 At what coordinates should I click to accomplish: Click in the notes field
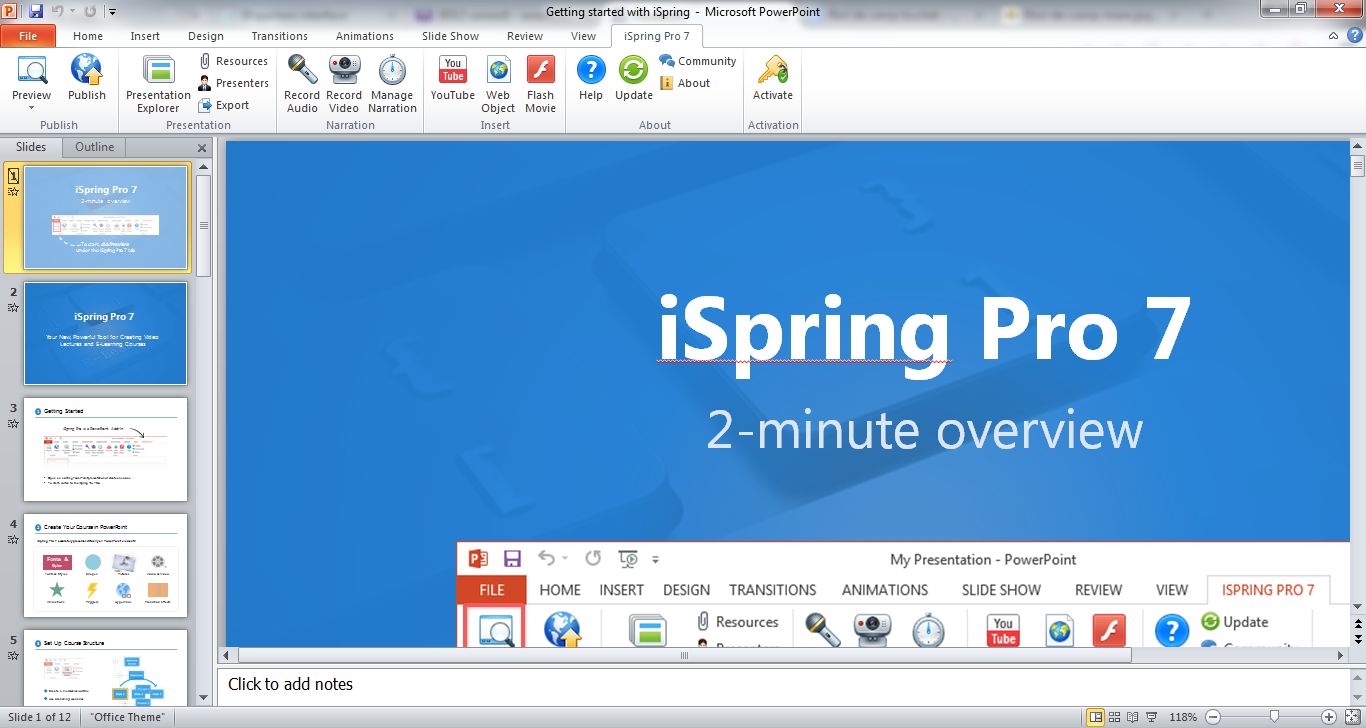tap(783, 685)
